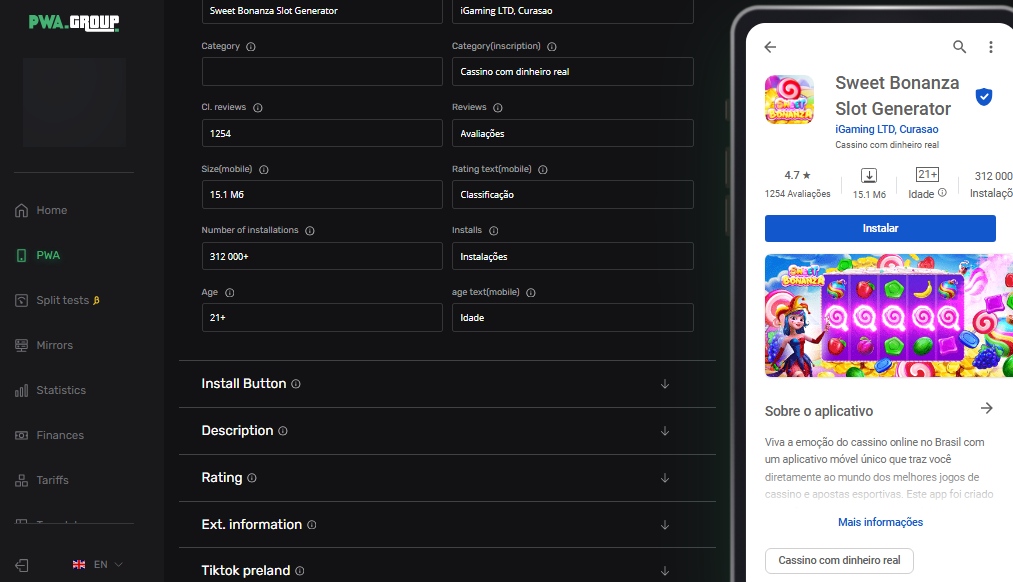Image resolution: width=1013 pixels, height=582 pixels.
Task: Expand the Rating section
Action: pyautogui.click(x=665, y=479)
